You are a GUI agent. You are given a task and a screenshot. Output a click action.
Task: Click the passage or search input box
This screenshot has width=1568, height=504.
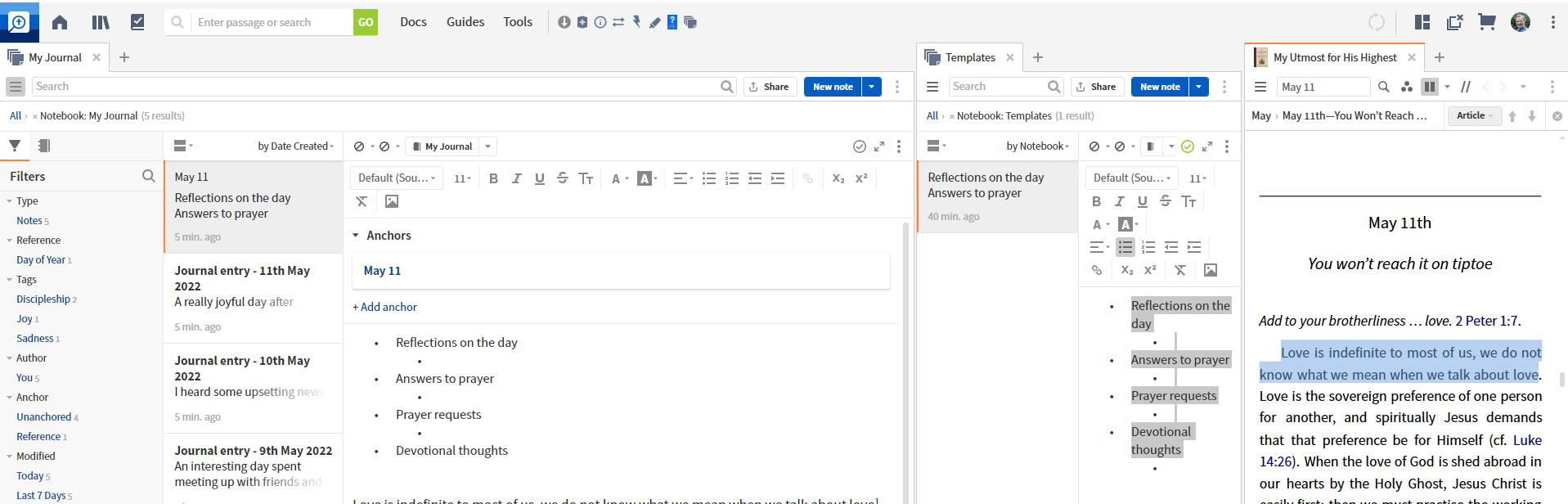272,22
